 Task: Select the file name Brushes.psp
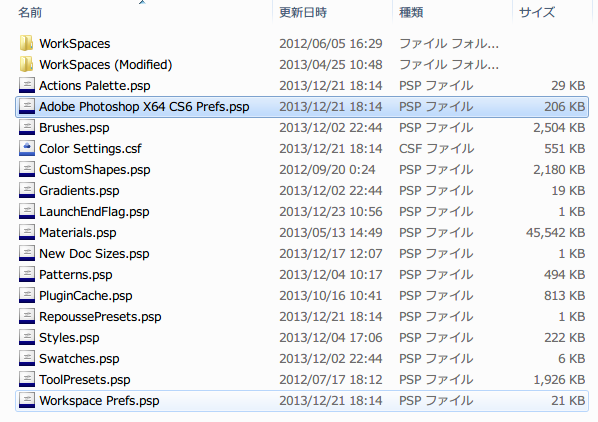coord(74,128)
